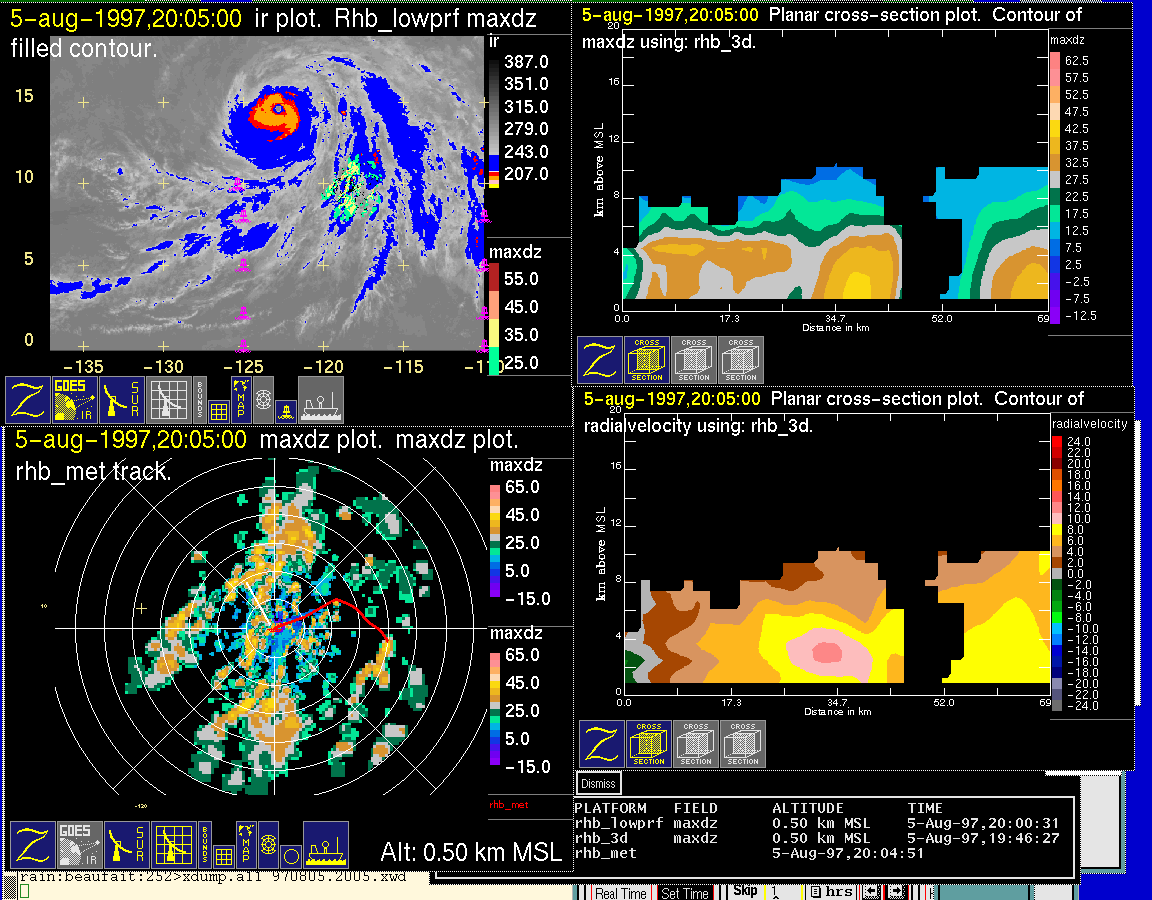Enable the grayed ship track icon in the IR plot window
The width and height of the screenshot is (1152, 900).
click(x=321, y=399)
